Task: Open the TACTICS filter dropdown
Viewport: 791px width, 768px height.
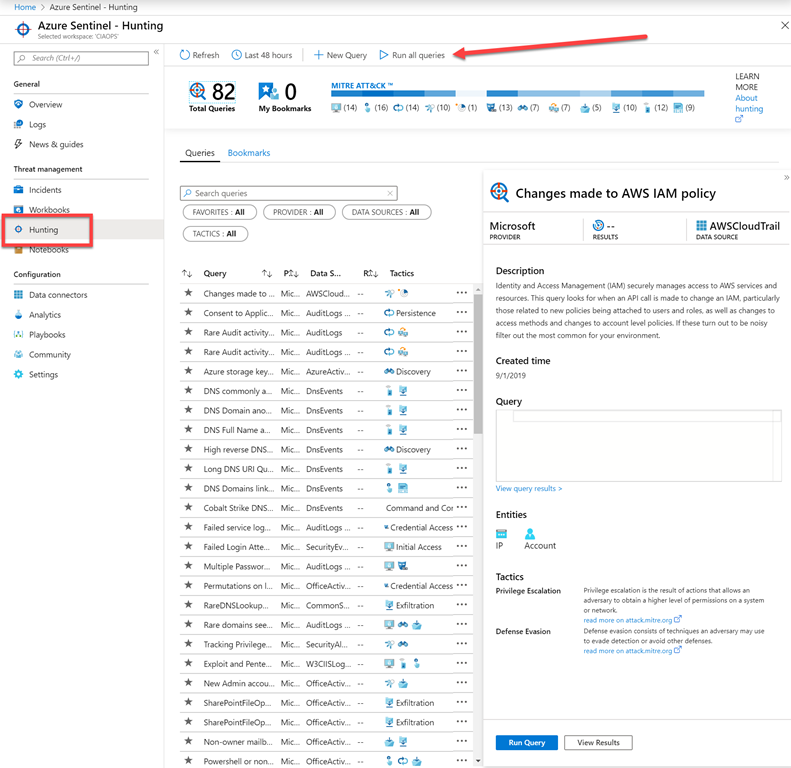Action: click(215, 234)
